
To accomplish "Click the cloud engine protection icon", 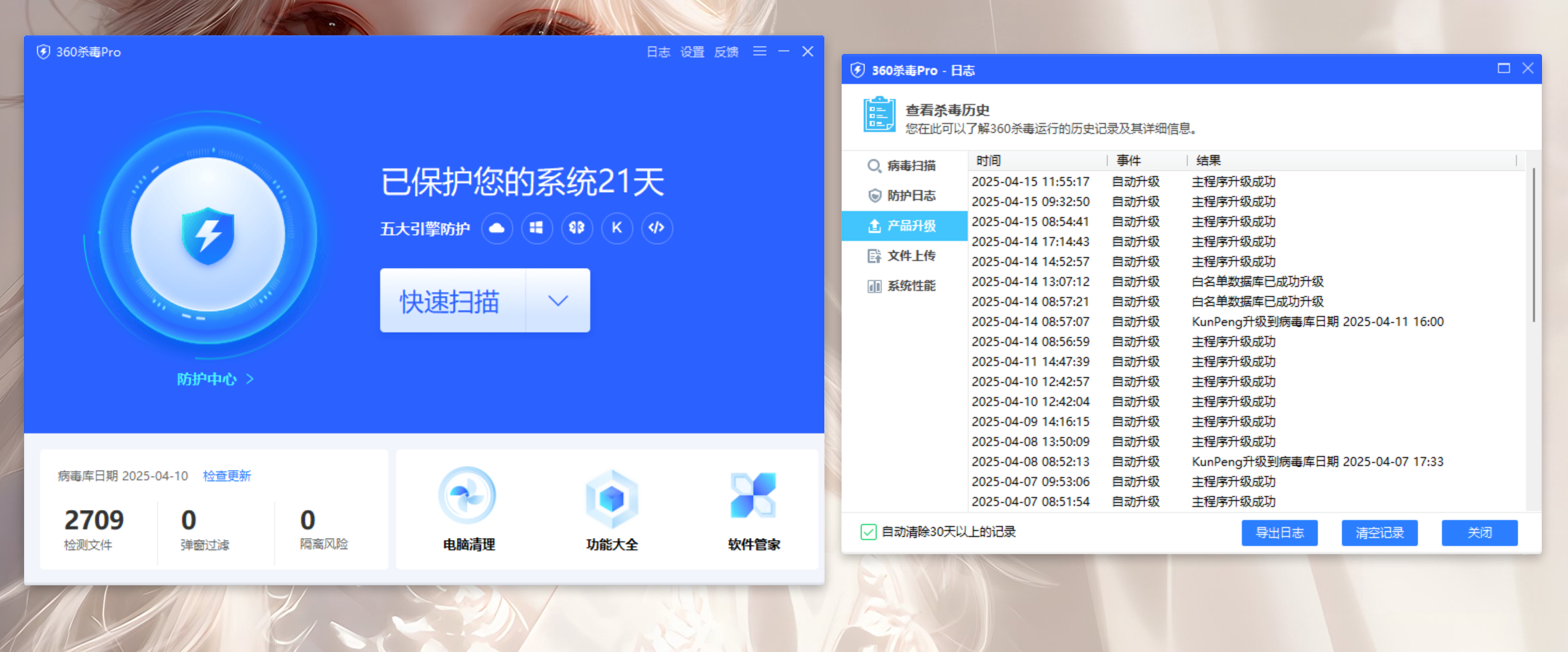I will click(x=497, y=228).
